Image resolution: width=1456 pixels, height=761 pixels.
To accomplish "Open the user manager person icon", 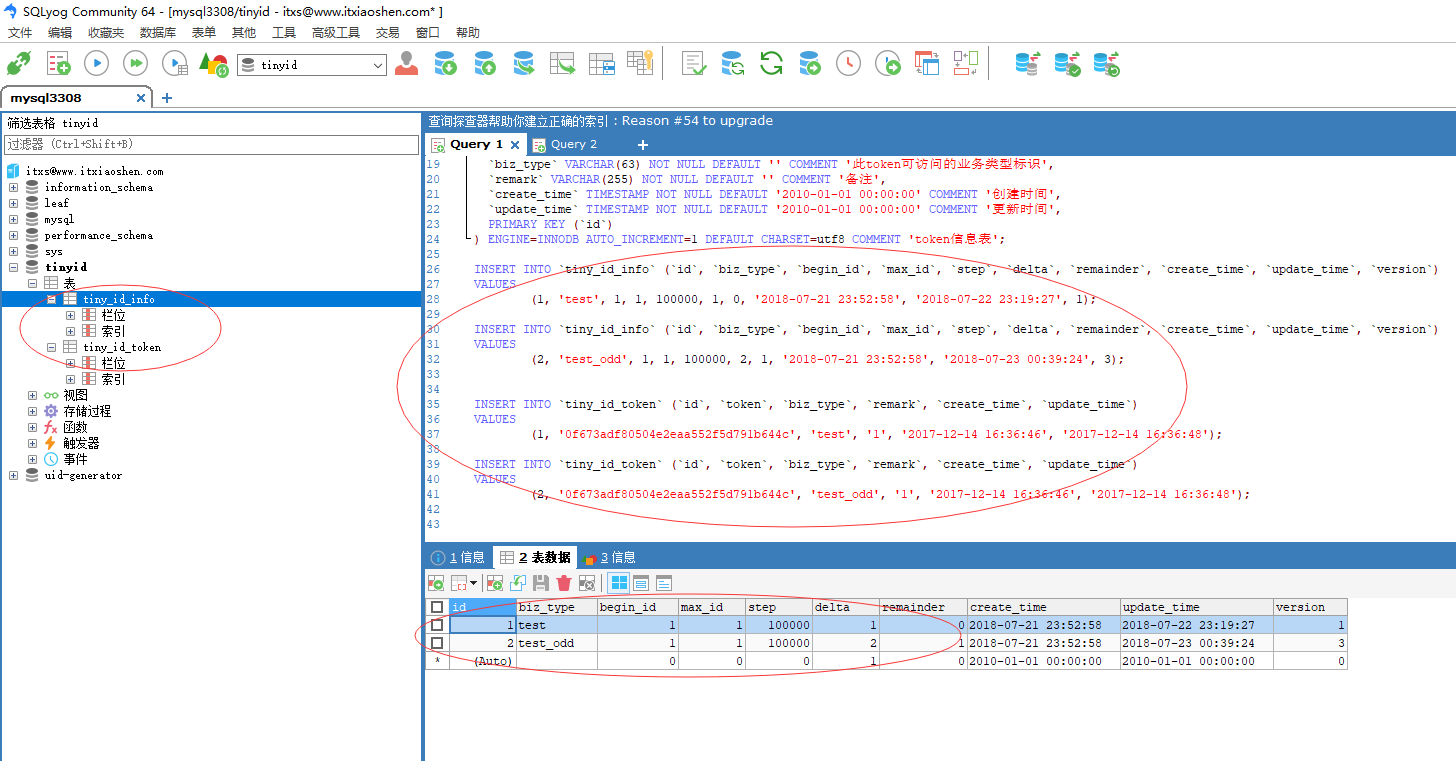I will click(406, 64).
